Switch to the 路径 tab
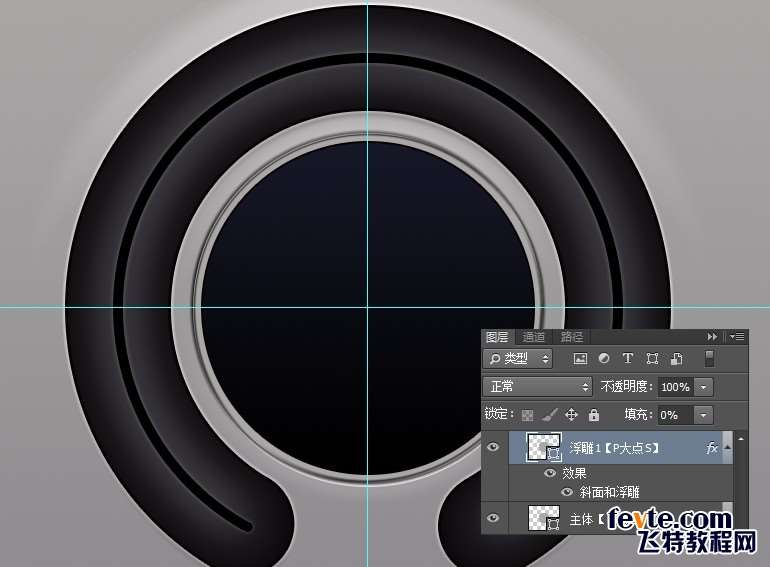The width and height of the screenshot is (770, 567). coord(571,338)
